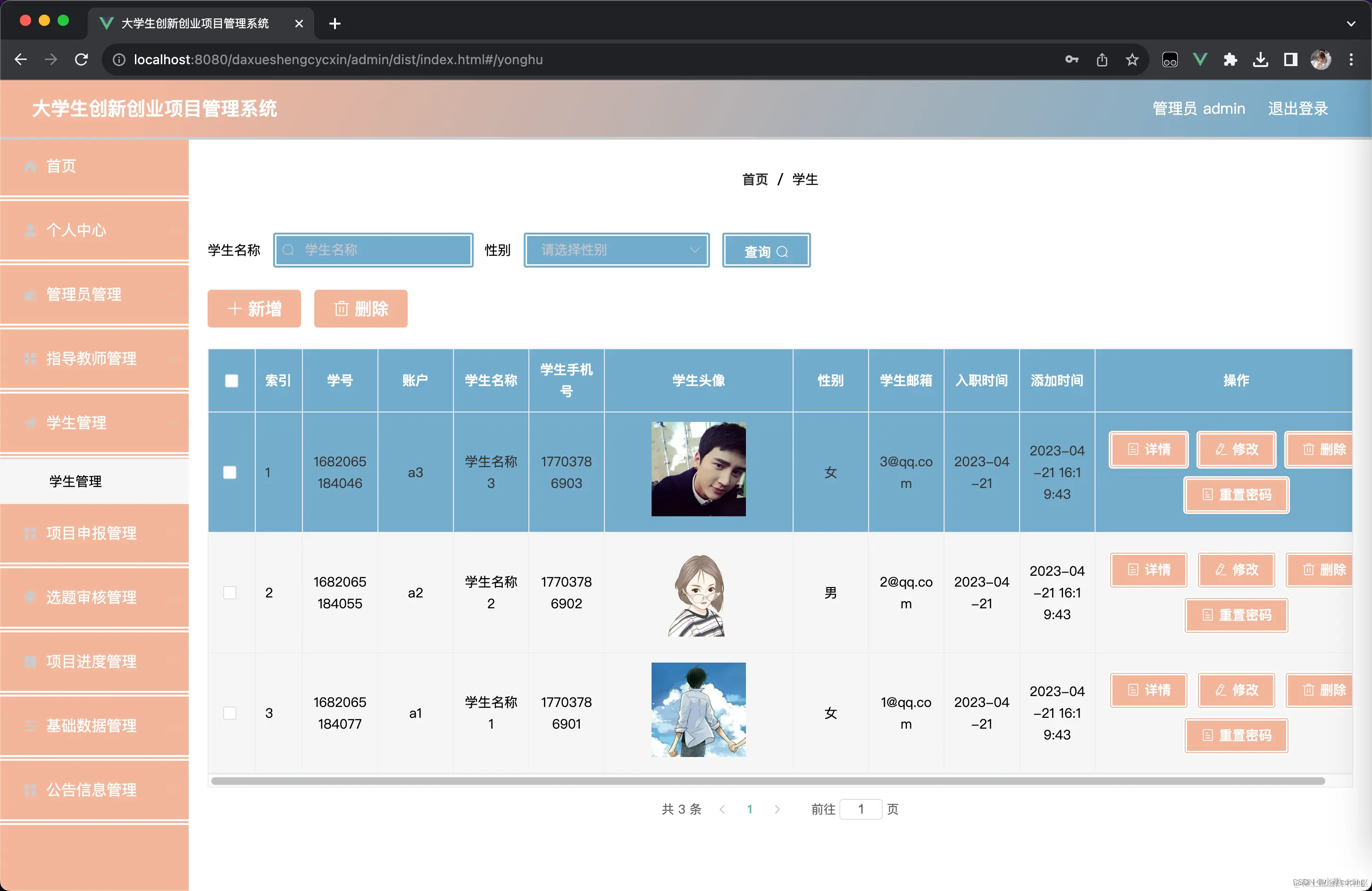Click the 新增 add button
The width and height of the screenshot is (1372, 891).
point(254,309)
